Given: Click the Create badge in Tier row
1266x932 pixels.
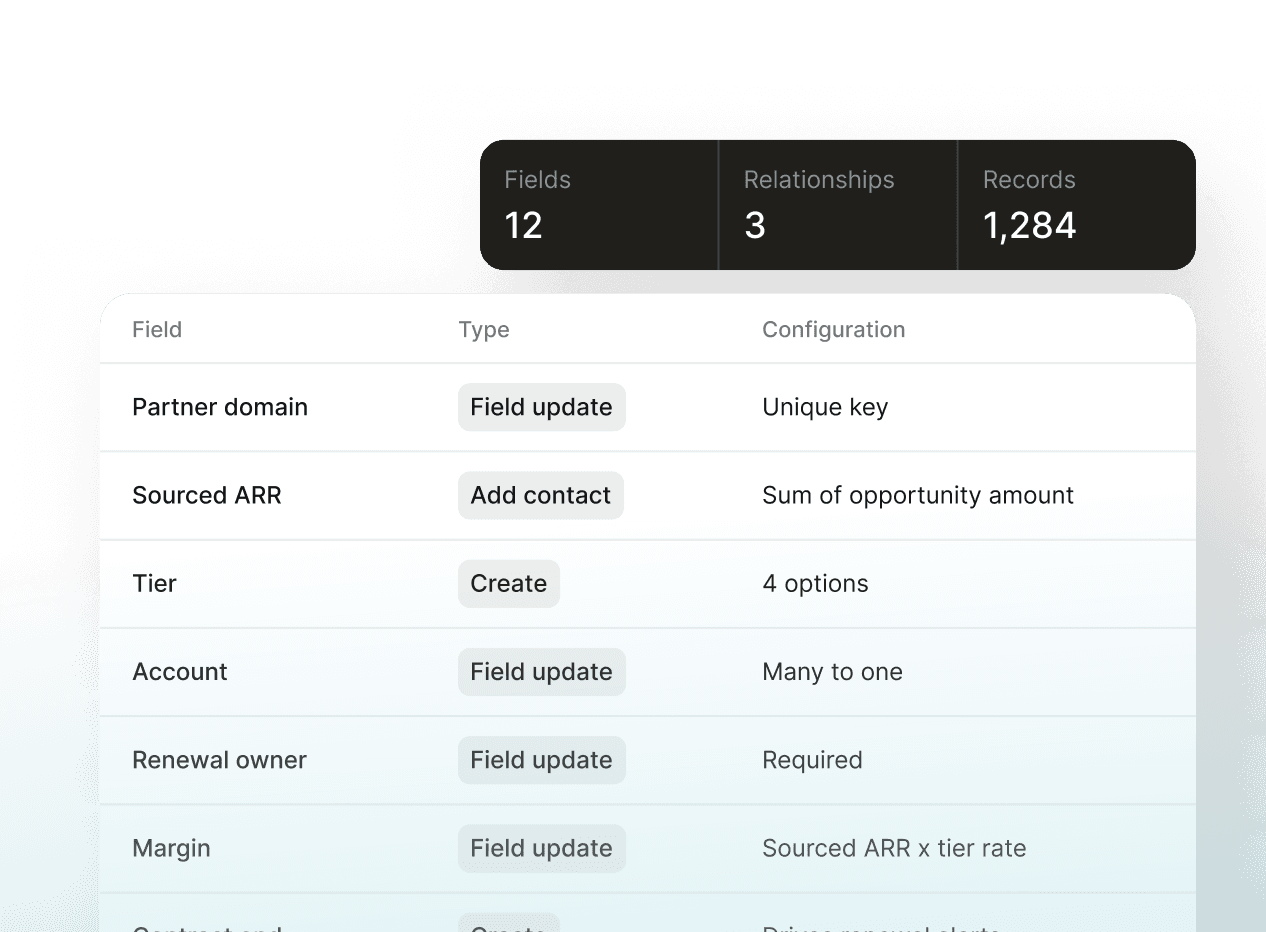Looking at the screenshot, I should 509,584.
